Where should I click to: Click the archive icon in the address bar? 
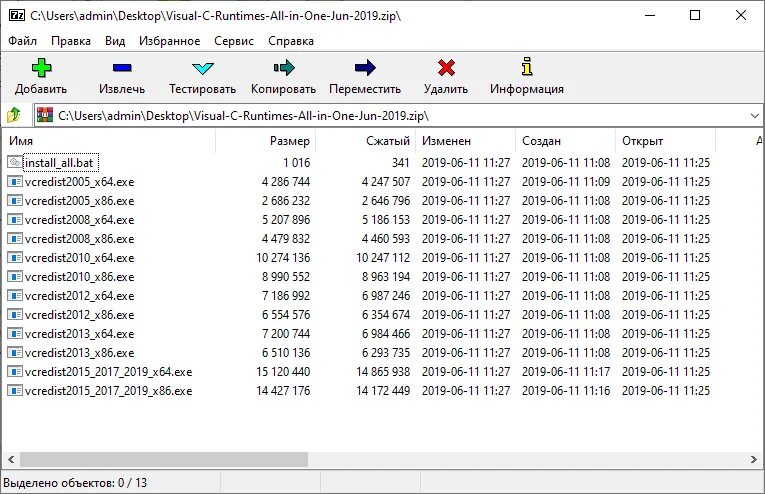point(45,115)
